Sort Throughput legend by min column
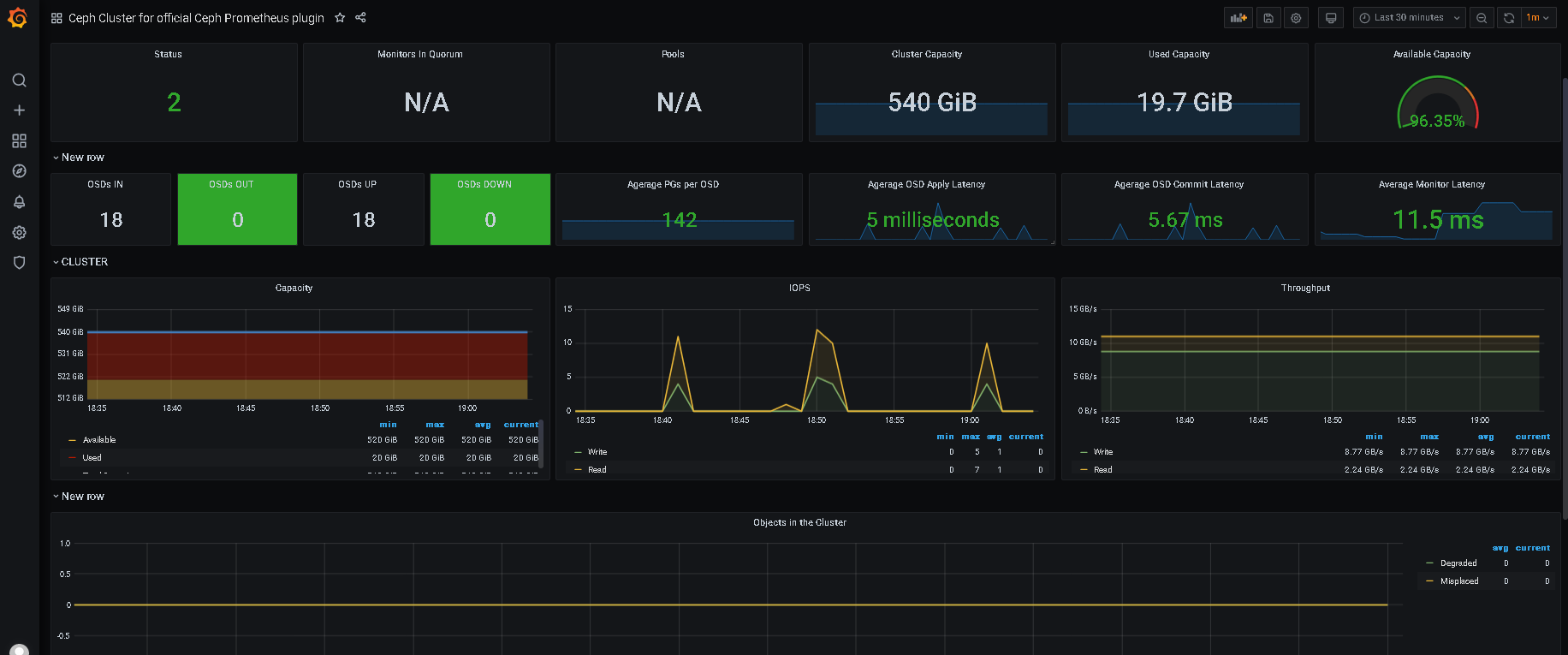1568x655 pixels. (1374, 437)
